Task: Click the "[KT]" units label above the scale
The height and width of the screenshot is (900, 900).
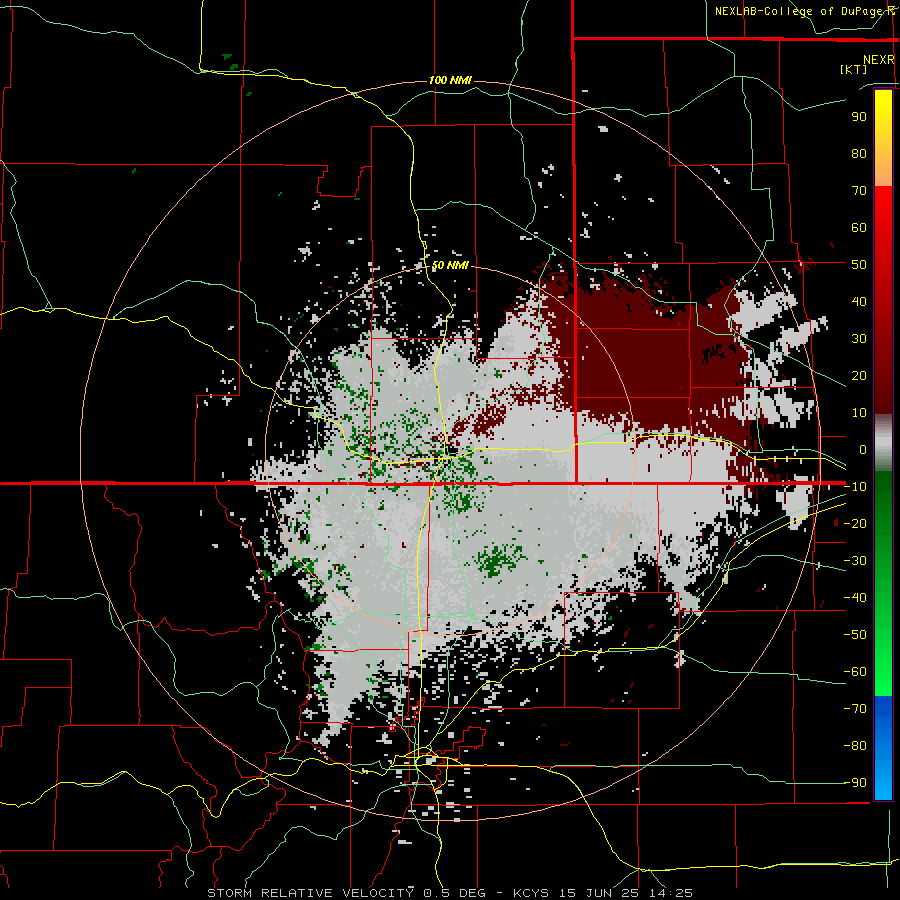Action: [854, 69]
